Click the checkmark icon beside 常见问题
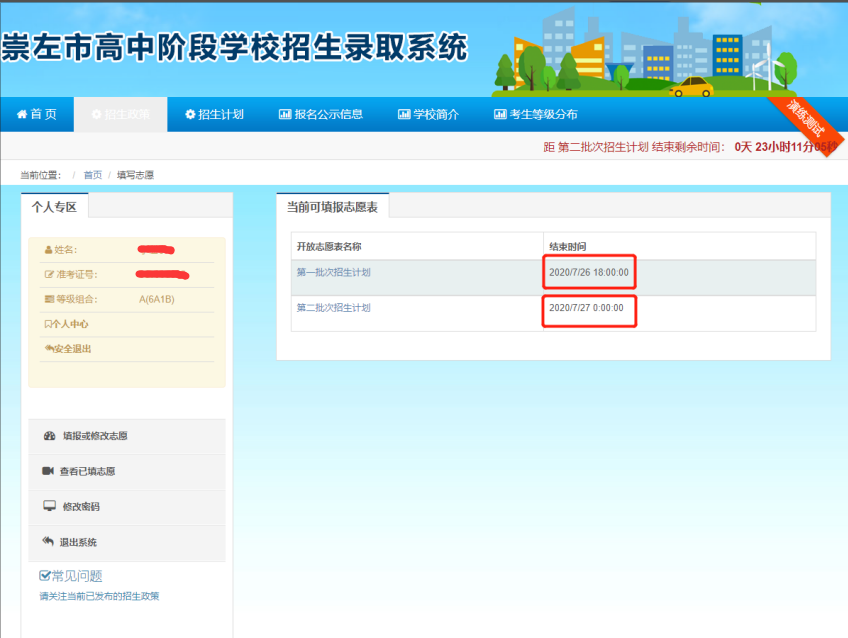 coord(45,576)
